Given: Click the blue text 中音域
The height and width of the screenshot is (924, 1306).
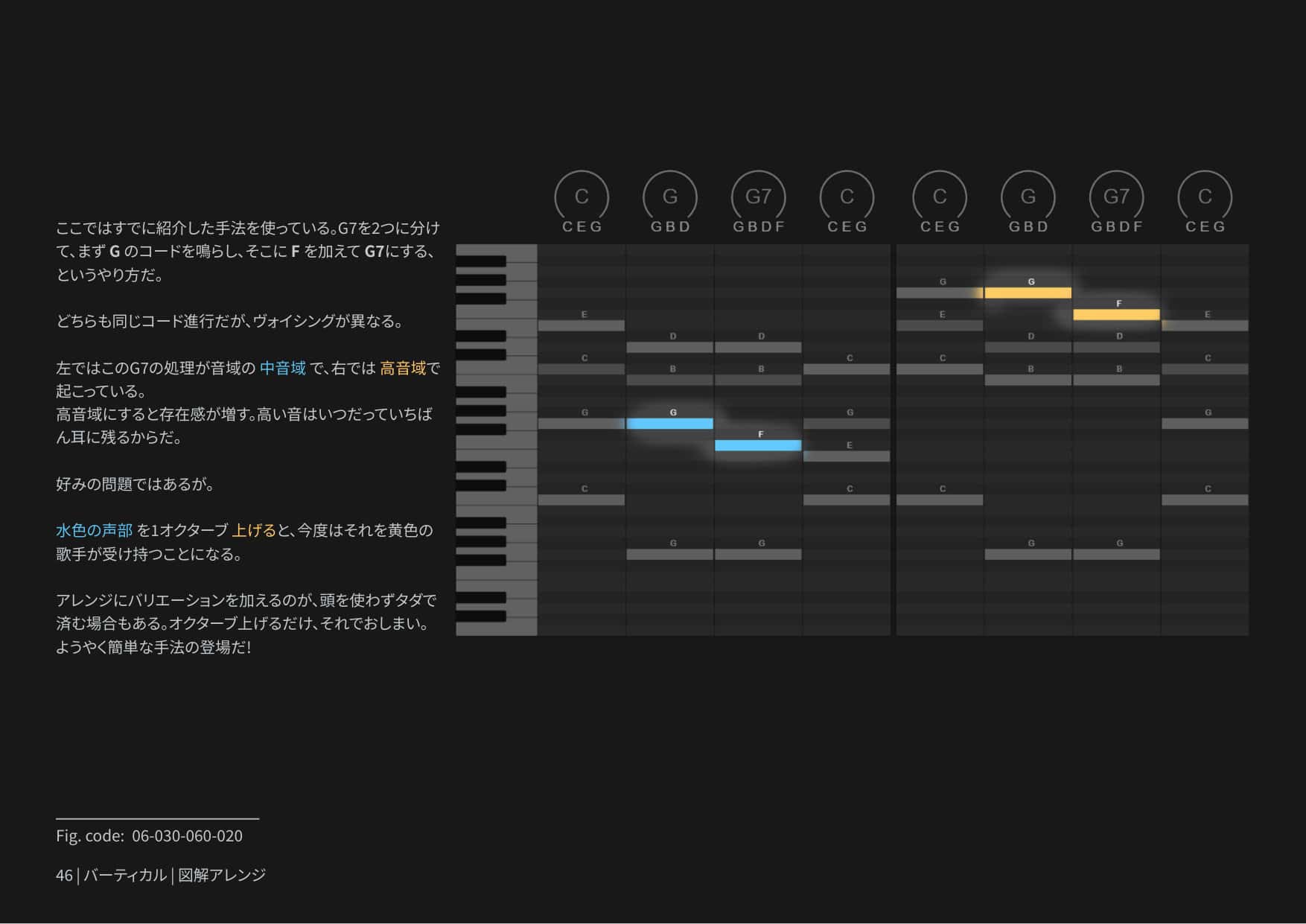Looking at the screenshot, I should coord(283,368).
